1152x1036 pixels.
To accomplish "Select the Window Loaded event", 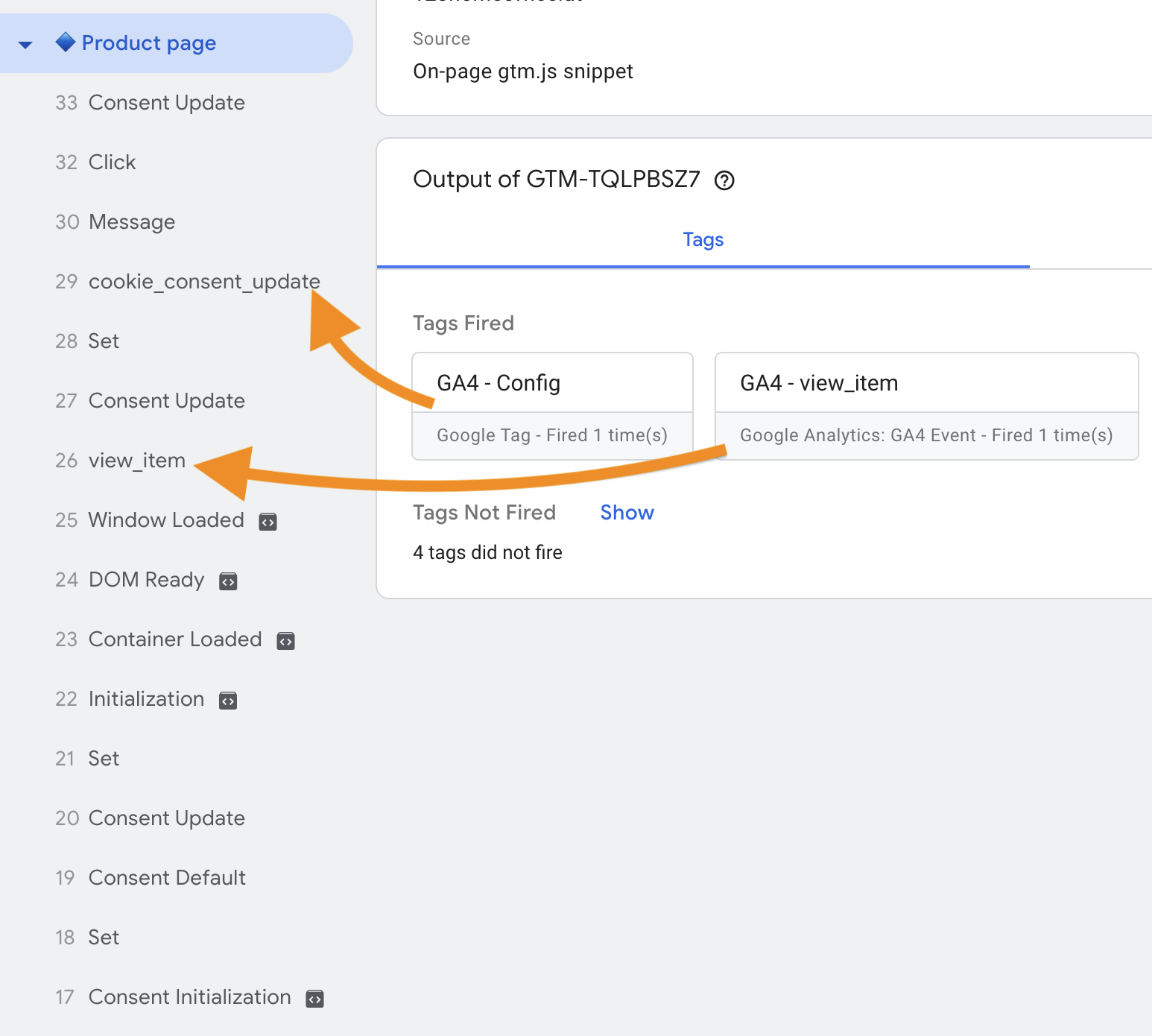I will [x=165, y=519].
